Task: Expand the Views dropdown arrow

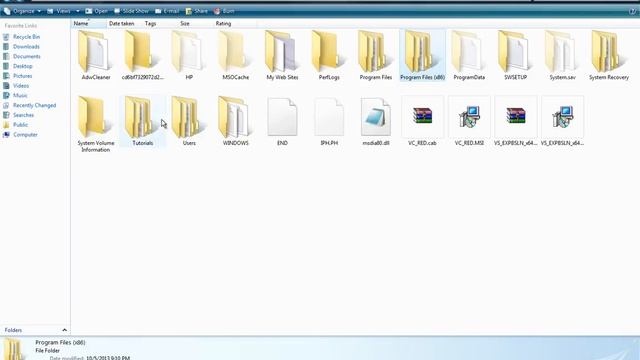Action: coord(78,11)
